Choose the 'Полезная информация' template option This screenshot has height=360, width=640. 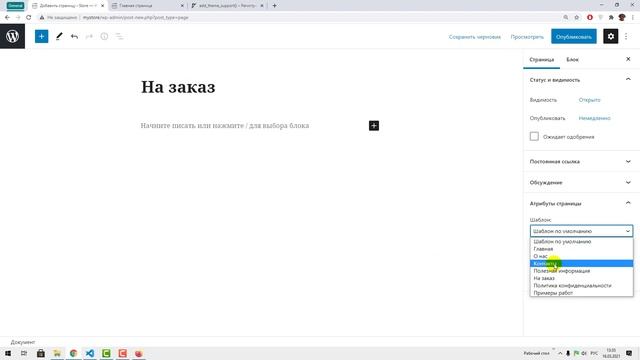[582, 271]
